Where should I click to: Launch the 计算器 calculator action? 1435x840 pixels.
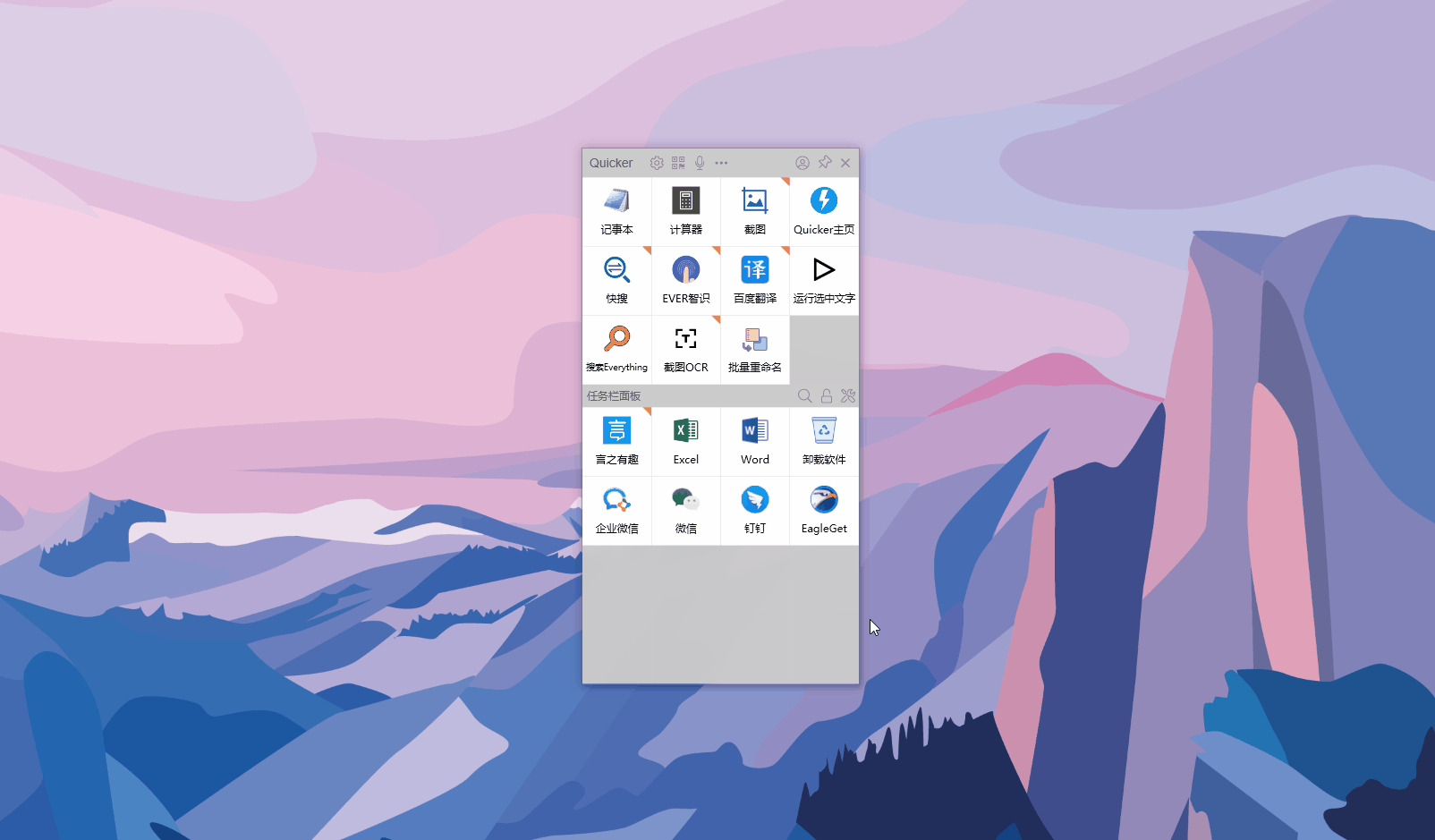[685, 212]
